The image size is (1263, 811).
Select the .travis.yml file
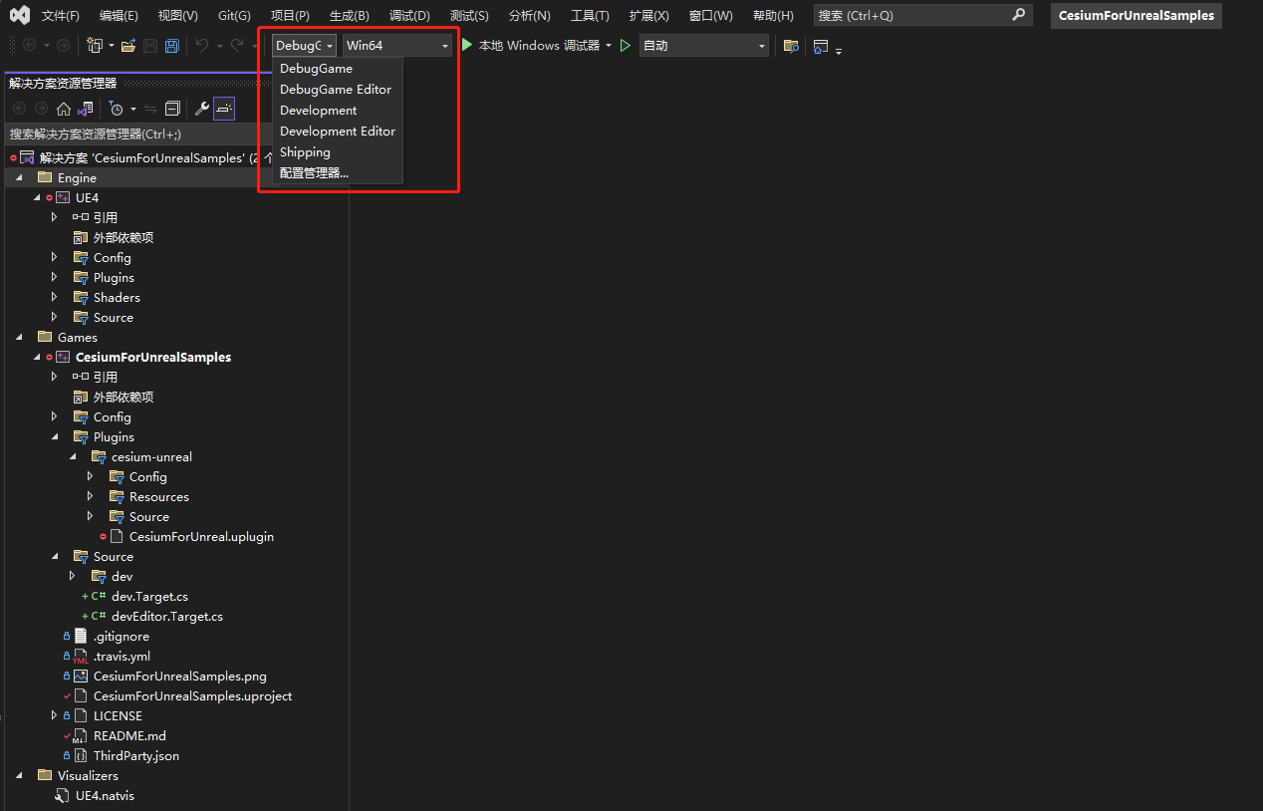pos(122,657)
